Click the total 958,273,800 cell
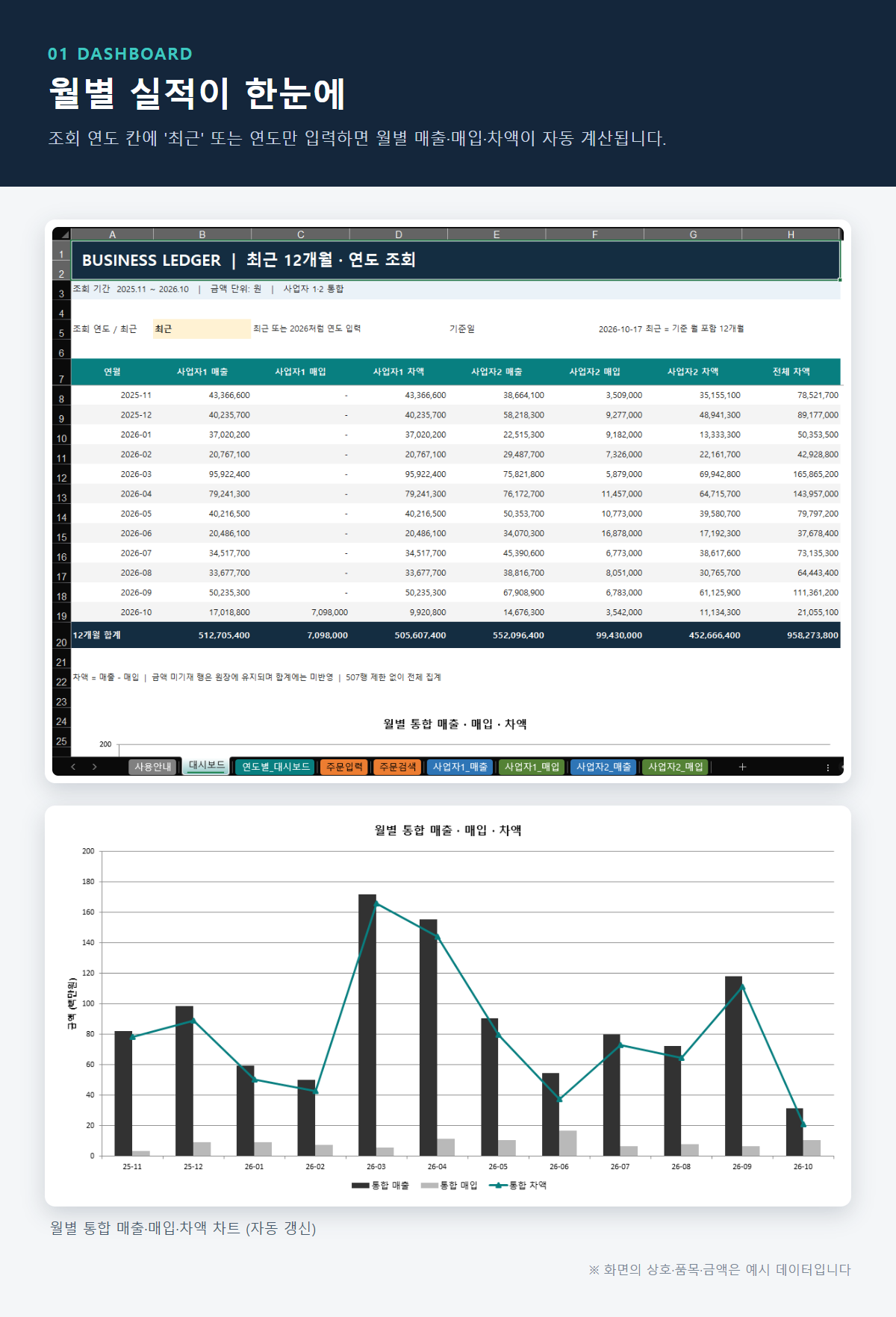This screenshot has width=896, height=1317. [791, 635]
